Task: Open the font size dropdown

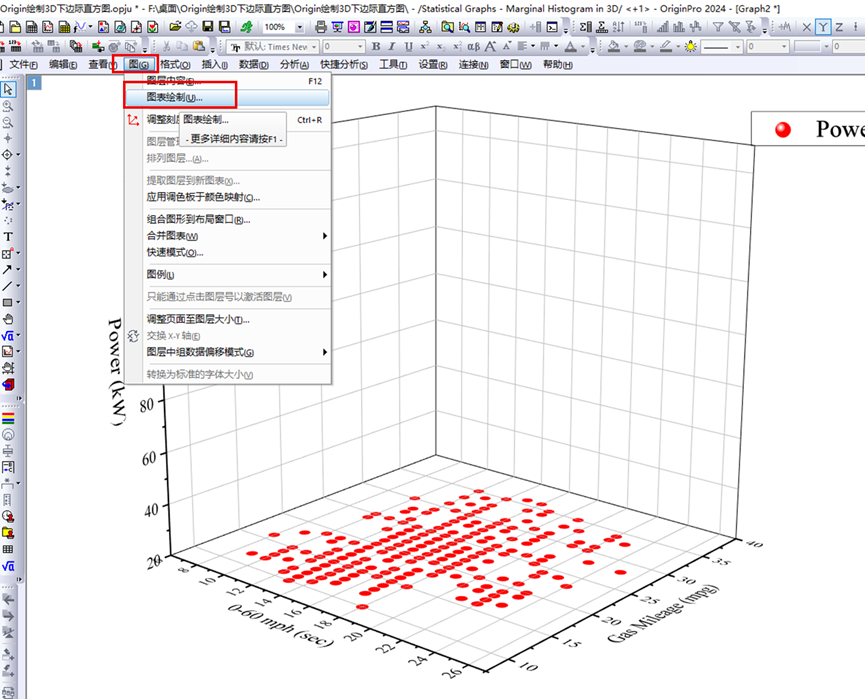Action: 361,46
